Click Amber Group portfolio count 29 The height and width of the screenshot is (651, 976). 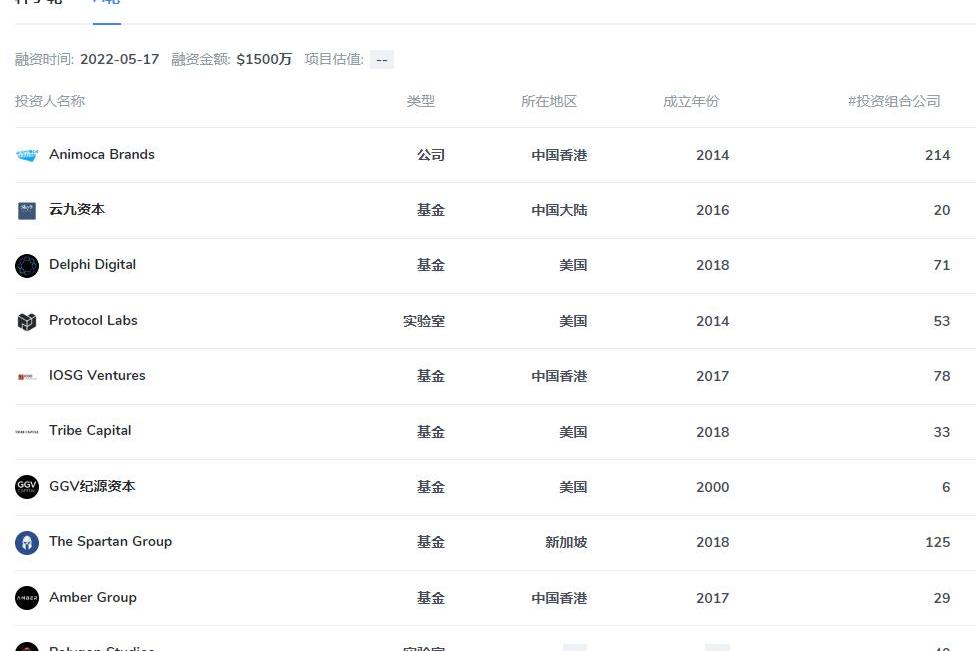(x=942, y=598)
